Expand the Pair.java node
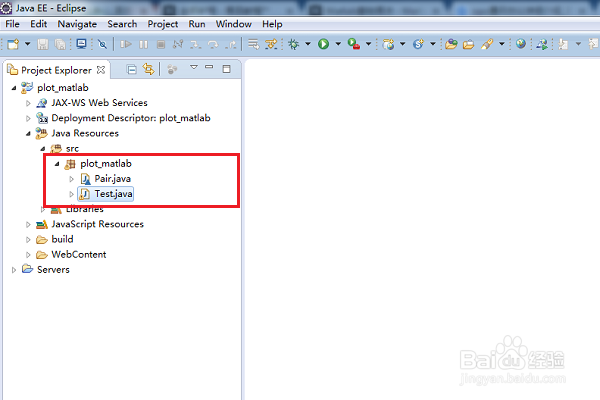Viewport: 600px width, 400px height. click(72, 179)
